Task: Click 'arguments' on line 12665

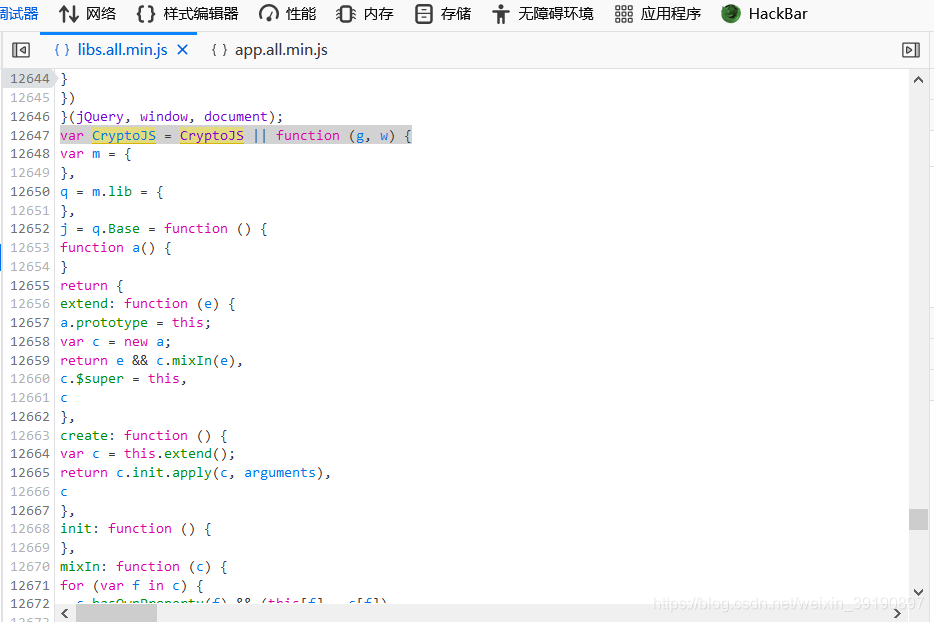Action: (280, 472)
